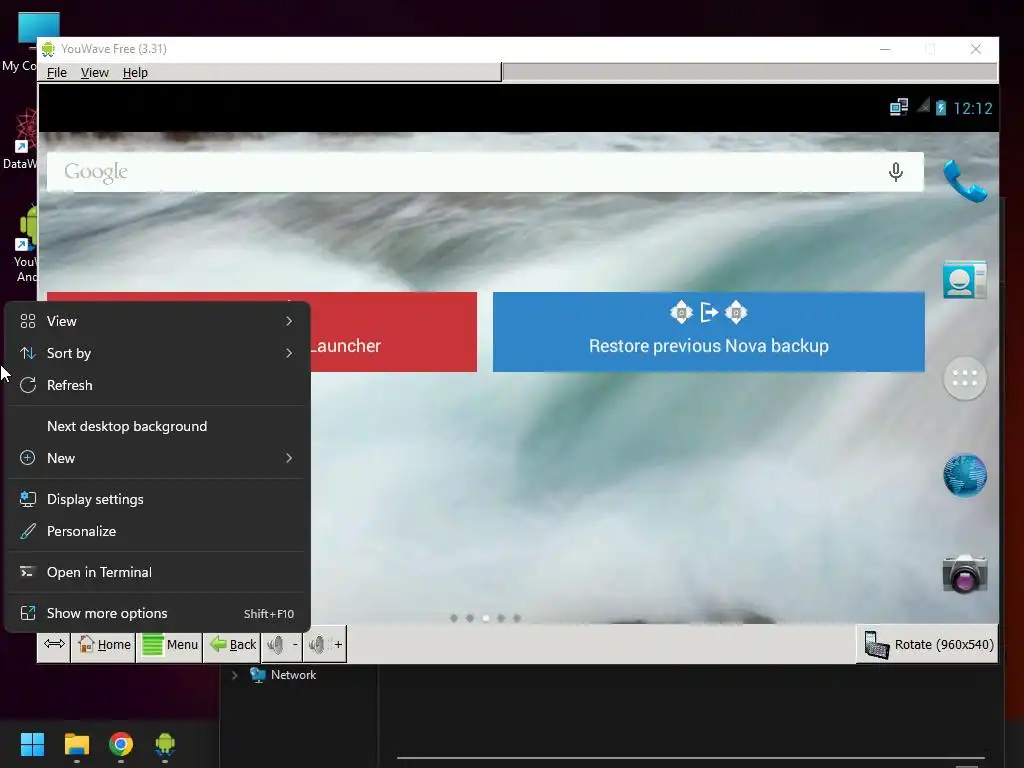Expand the Network tree node chevron
The height and width of the screenshot is (768, 1024).
(x=234, y=675)
